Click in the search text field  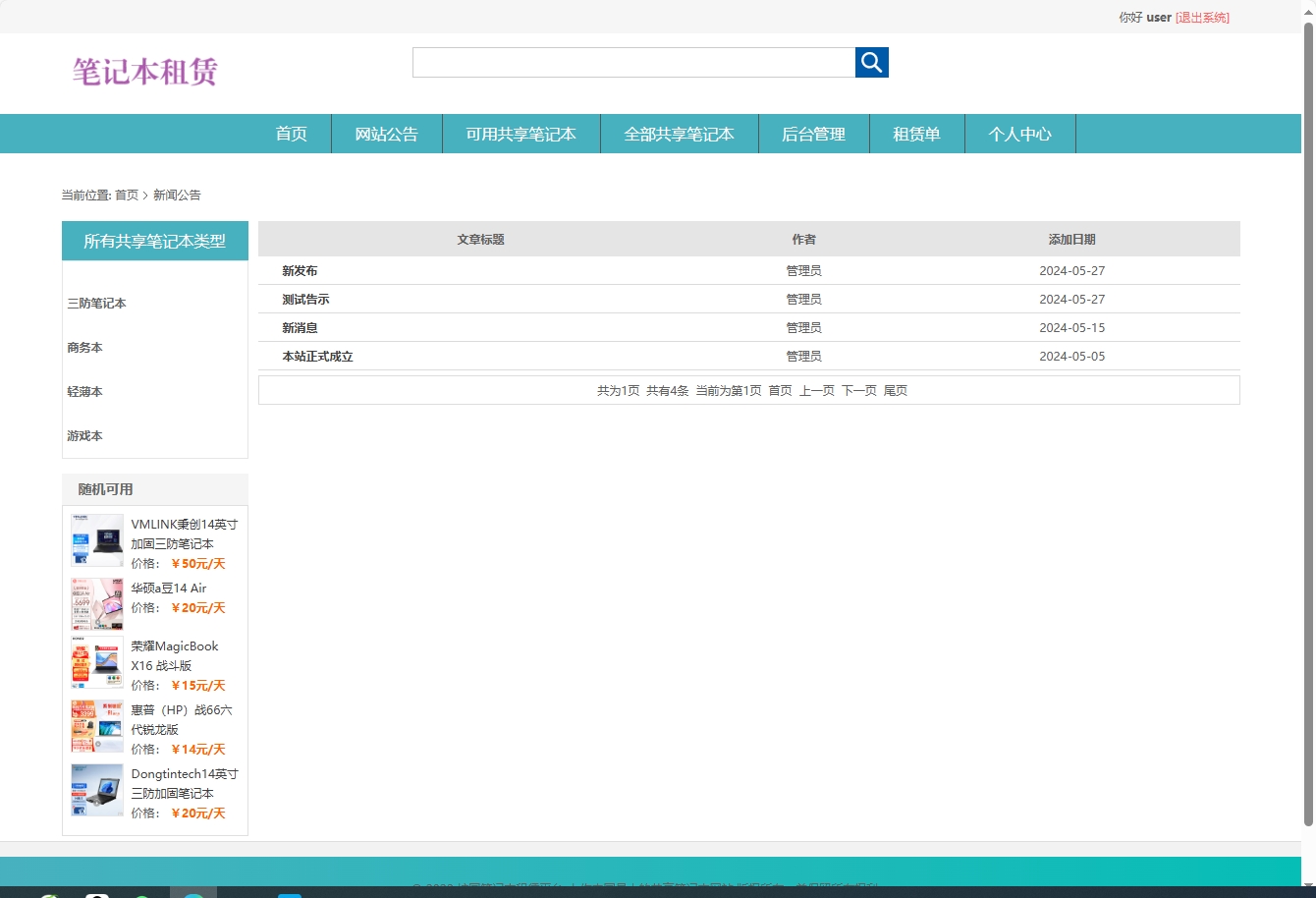point(633,62)
